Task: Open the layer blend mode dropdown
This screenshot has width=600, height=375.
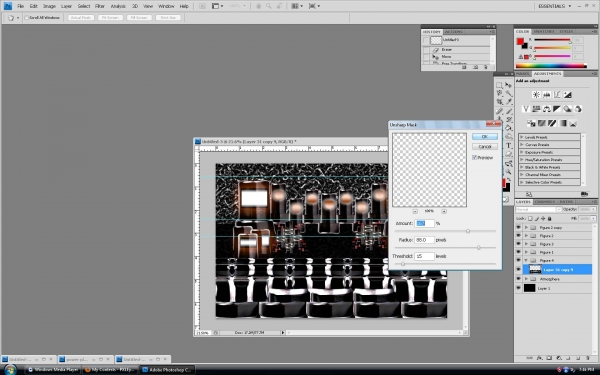Action: [538, 209]
